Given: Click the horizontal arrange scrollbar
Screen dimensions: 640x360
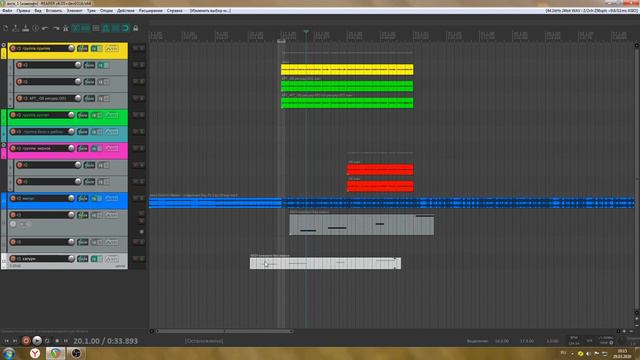Looking at the screenshot, I should (x=224, y=331).
